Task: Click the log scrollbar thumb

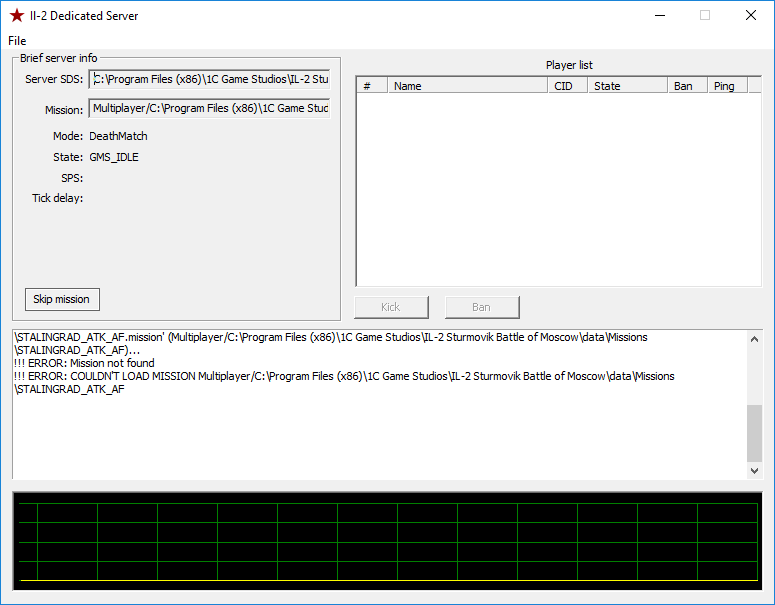Action: tap(754, 433)
